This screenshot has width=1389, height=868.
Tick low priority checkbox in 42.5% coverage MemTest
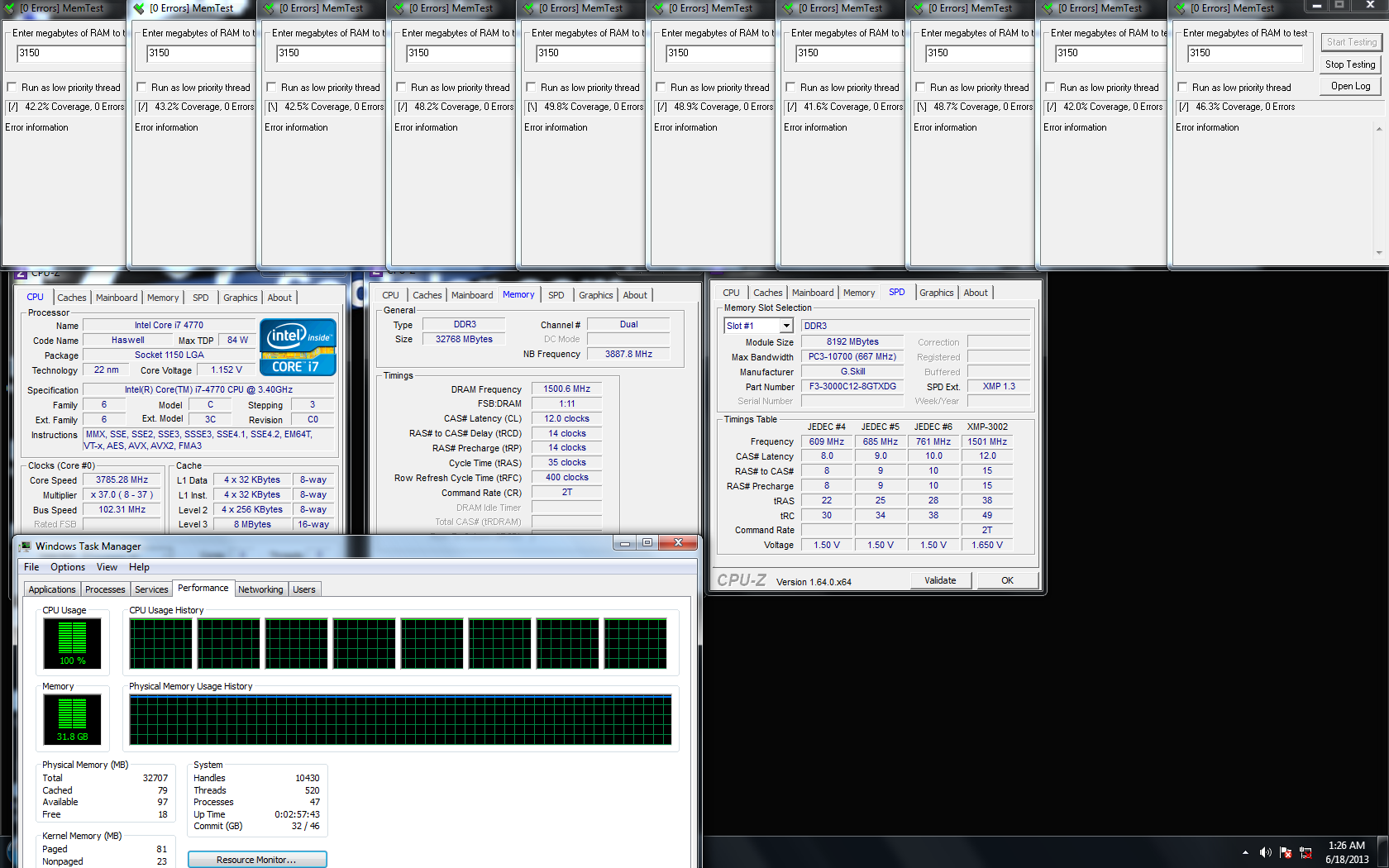[271, 87]
